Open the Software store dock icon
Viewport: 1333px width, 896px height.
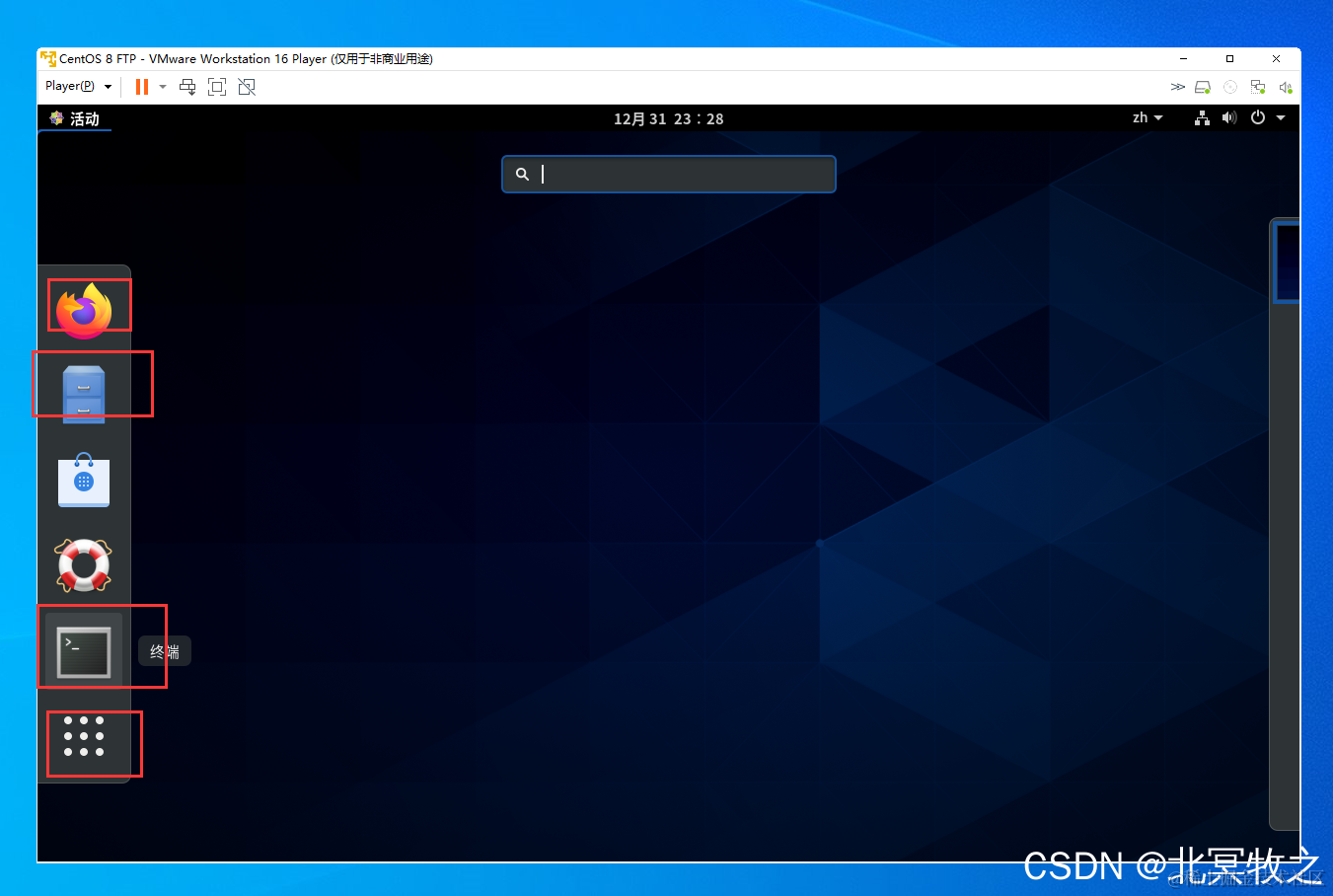click(84, 481)
